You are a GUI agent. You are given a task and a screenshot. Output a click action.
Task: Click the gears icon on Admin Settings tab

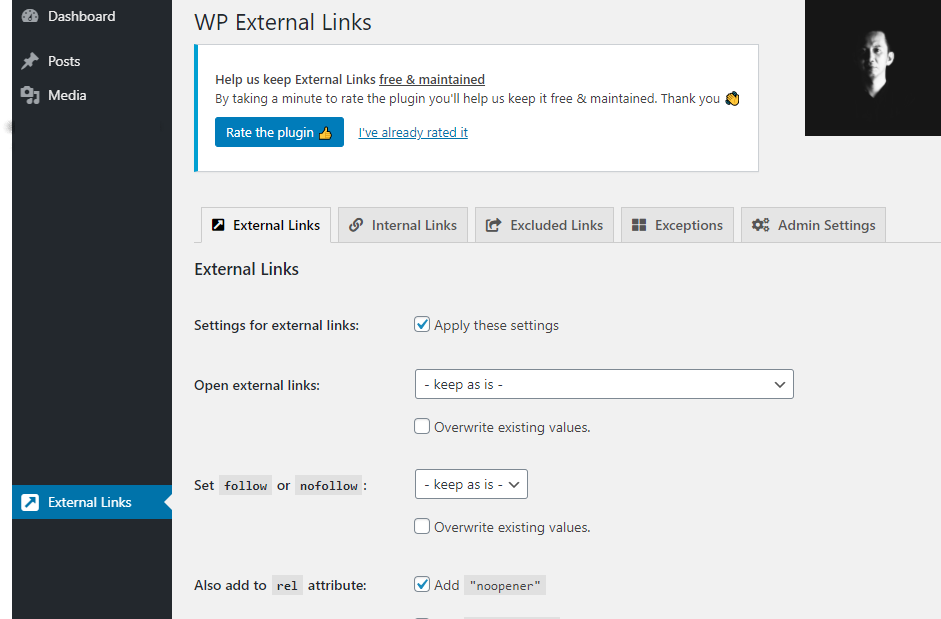[x=760, y=225]
